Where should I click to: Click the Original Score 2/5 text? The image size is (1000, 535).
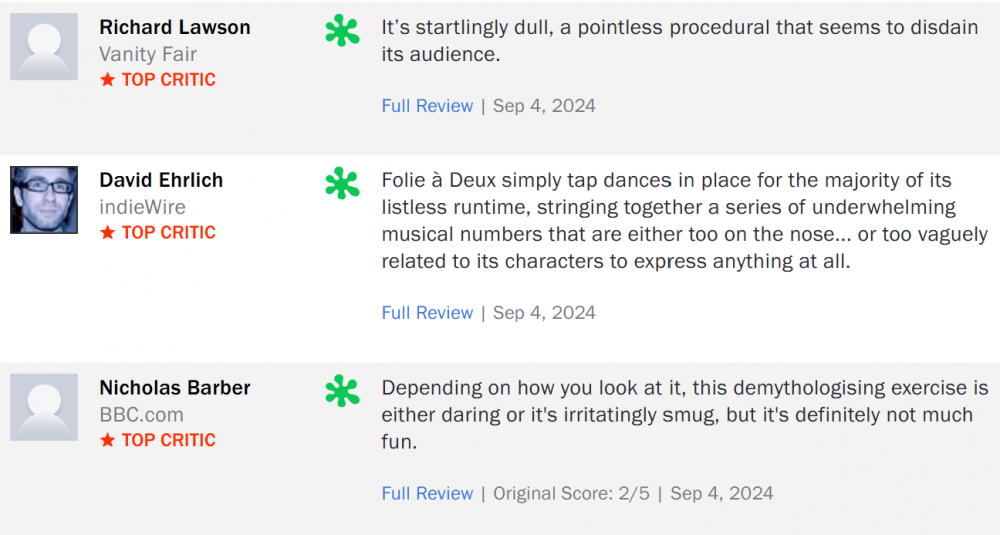point(571,494)
